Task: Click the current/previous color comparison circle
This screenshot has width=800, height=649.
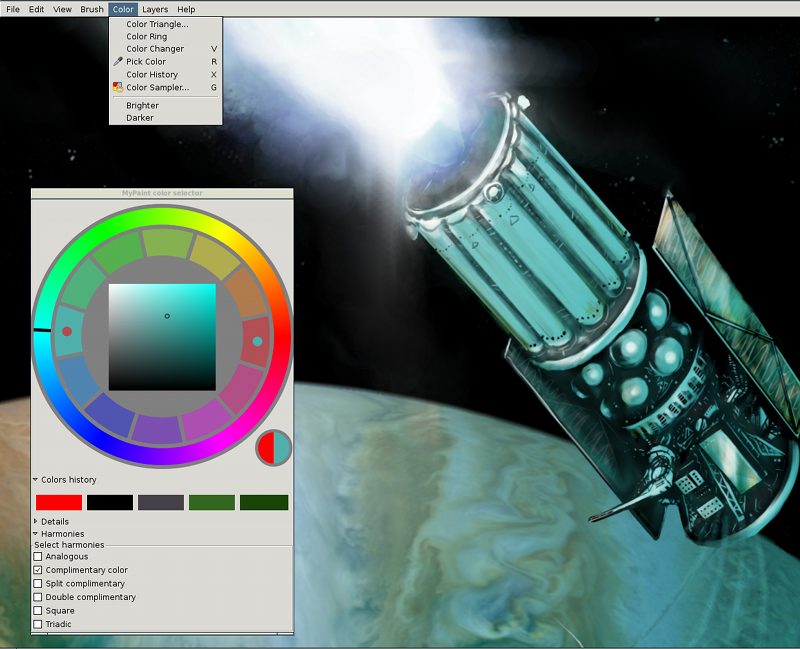Action: 273,447
